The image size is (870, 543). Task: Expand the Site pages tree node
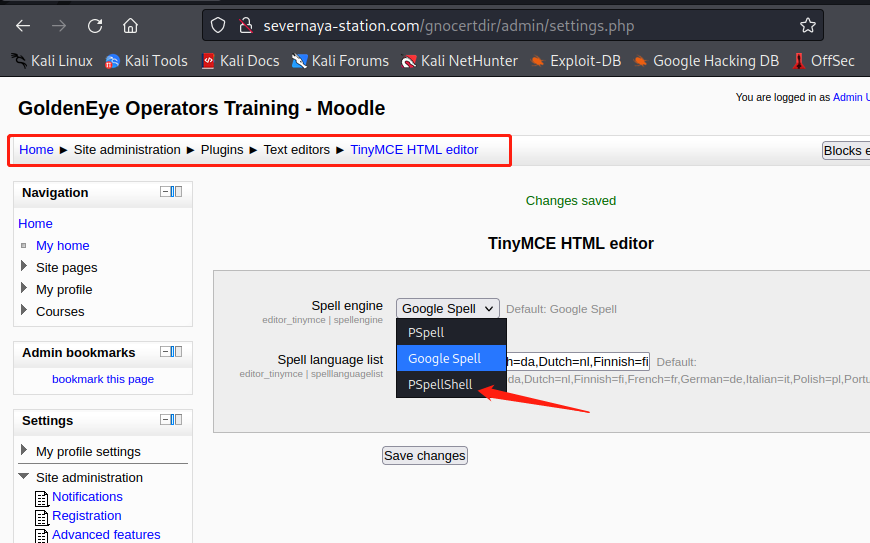pos(24,266)
